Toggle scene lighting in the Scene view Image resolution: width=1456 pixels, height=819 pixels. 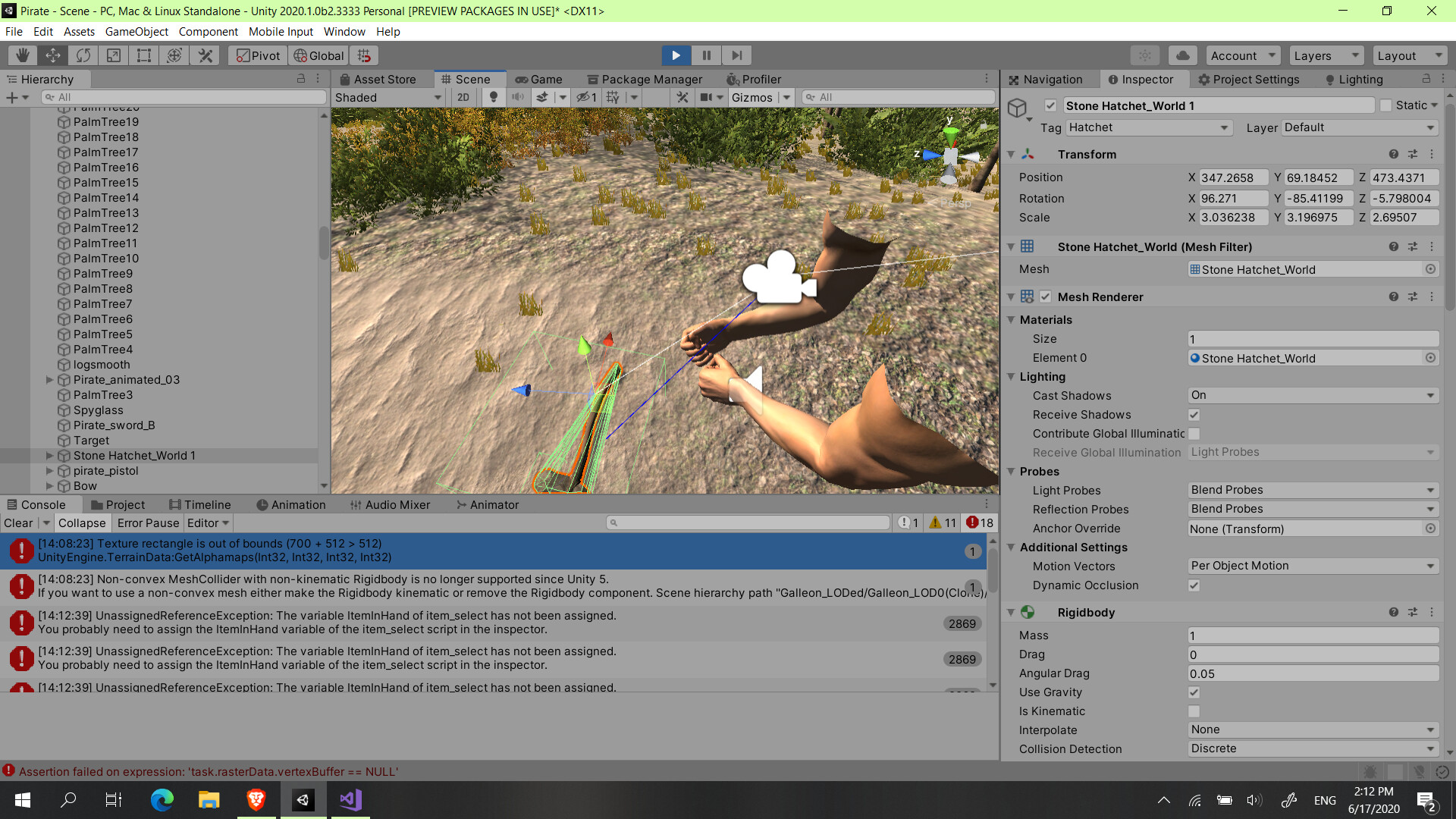pyautogui.click(x=494, y=97)
